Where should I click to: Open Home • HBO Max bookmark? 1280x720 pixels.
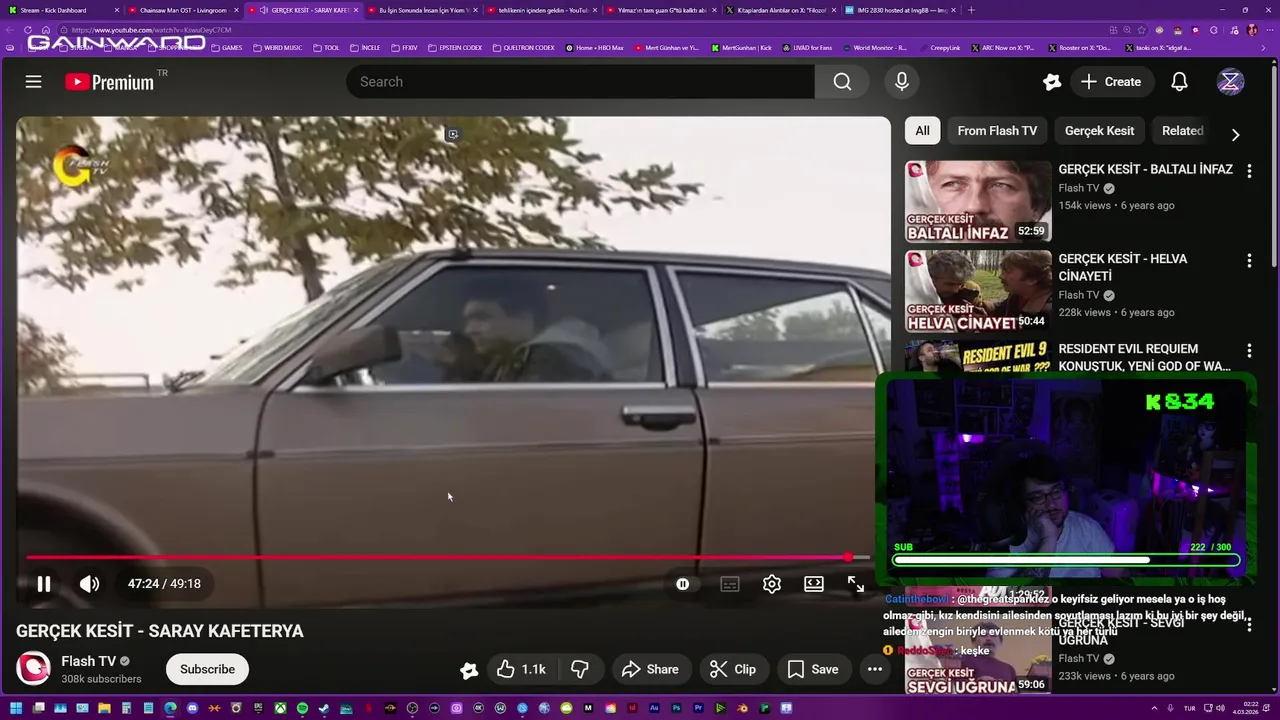point(594,47)
